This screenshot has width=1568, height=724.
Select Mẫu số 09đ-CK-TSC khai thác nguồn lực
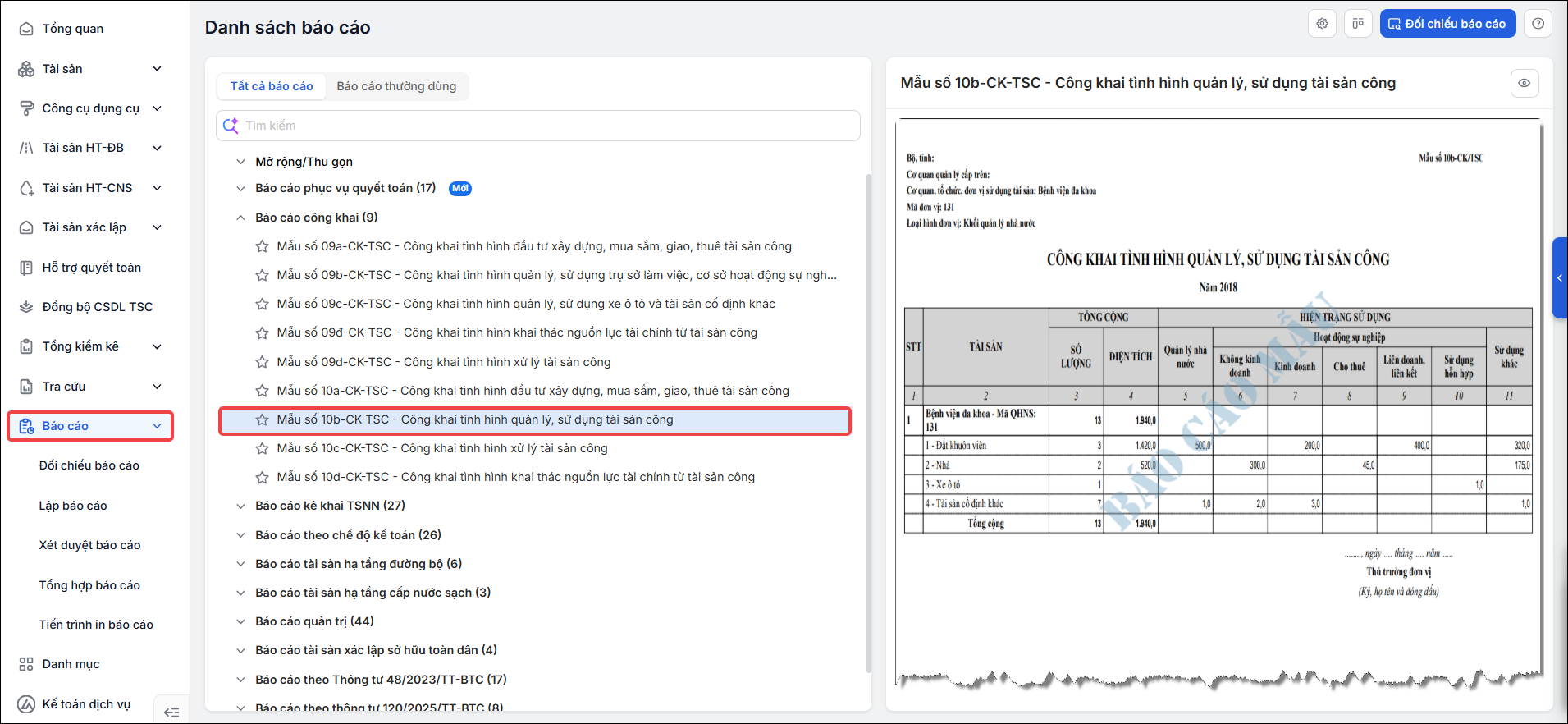tap(517, 332)
